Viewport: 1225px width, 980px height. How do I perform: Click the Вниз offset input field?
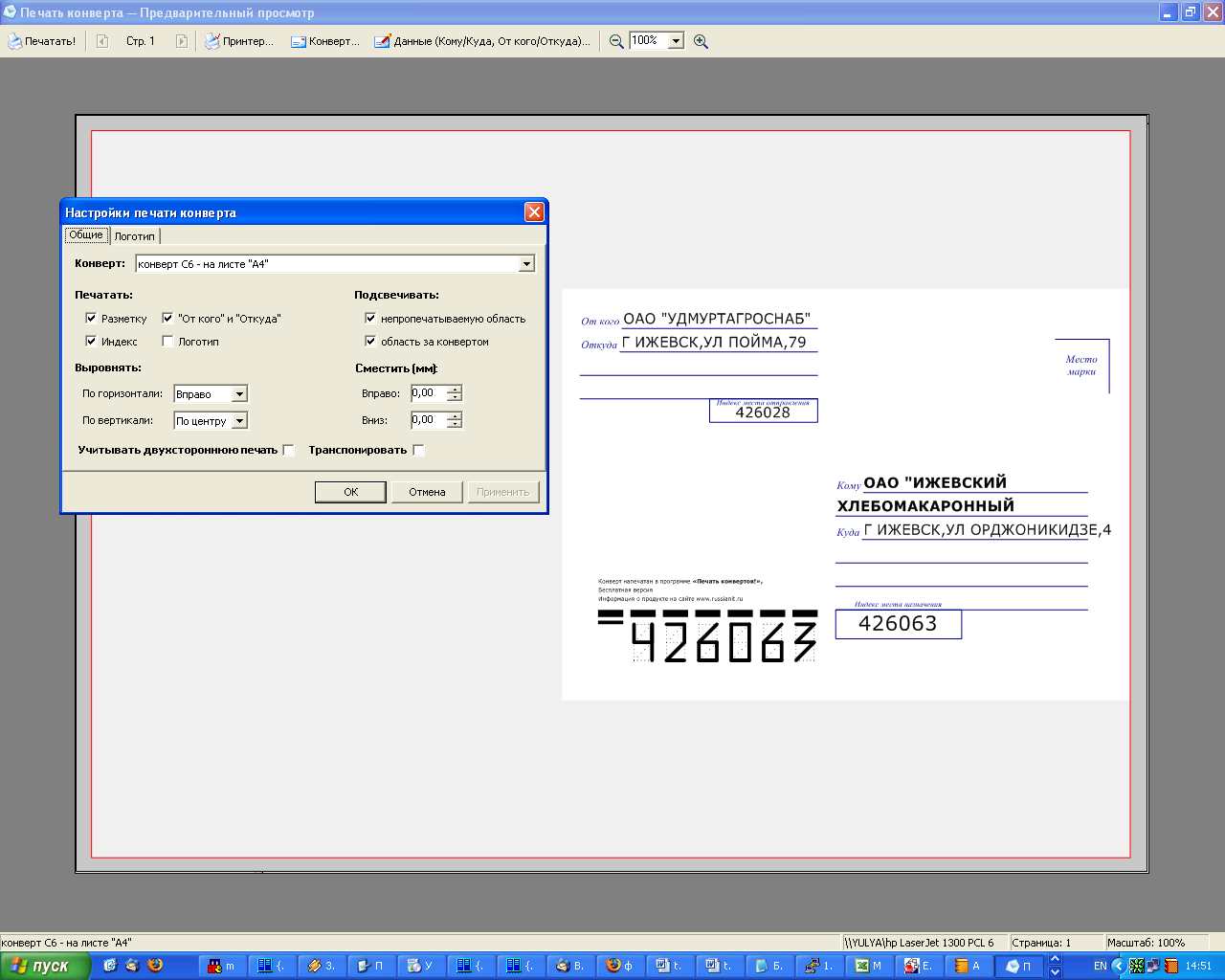click(428, 420)
